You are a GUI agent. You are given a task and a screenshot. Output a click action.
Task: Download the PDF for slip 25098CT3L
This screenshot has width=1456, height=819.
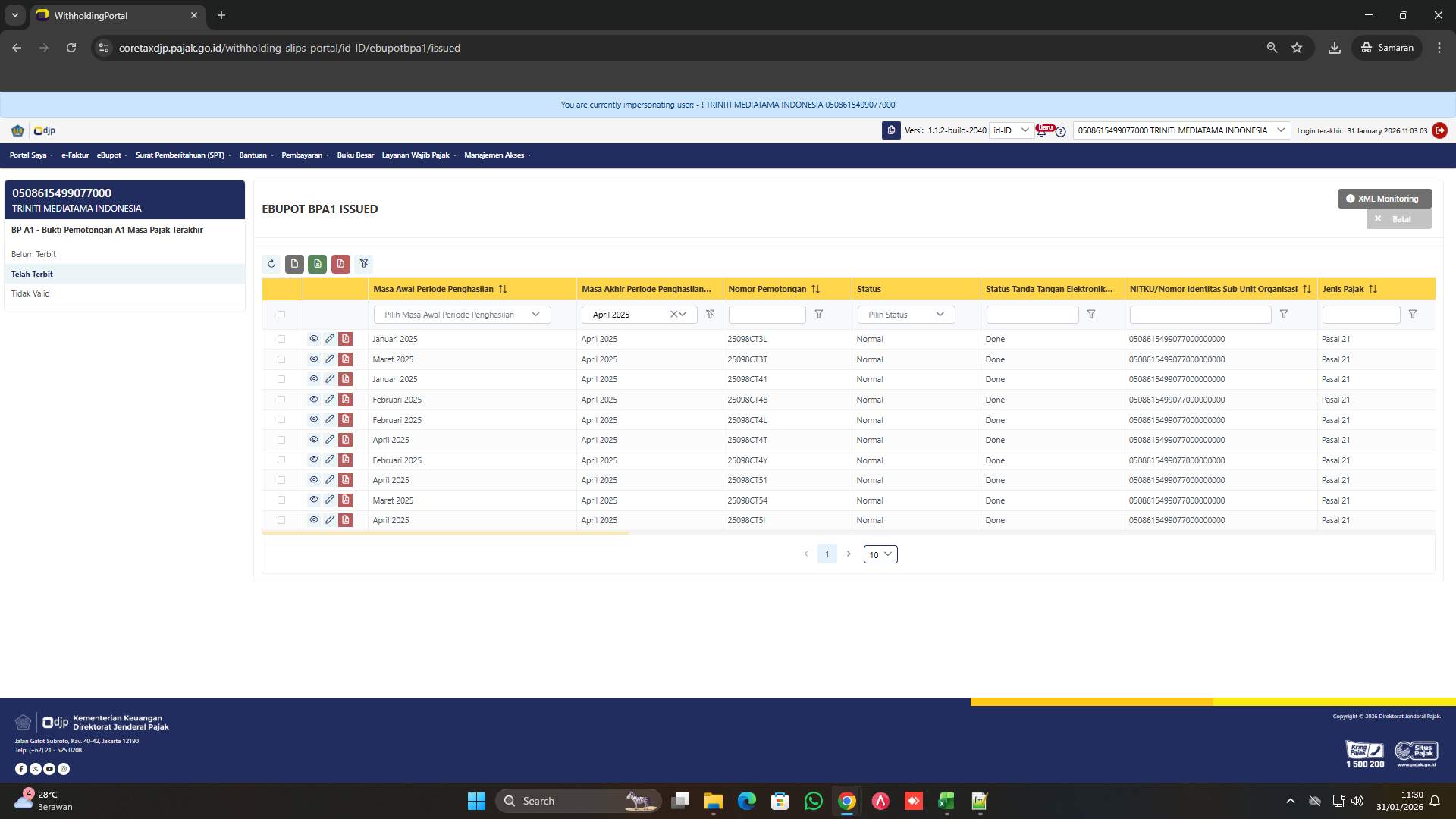pos(345,339)
